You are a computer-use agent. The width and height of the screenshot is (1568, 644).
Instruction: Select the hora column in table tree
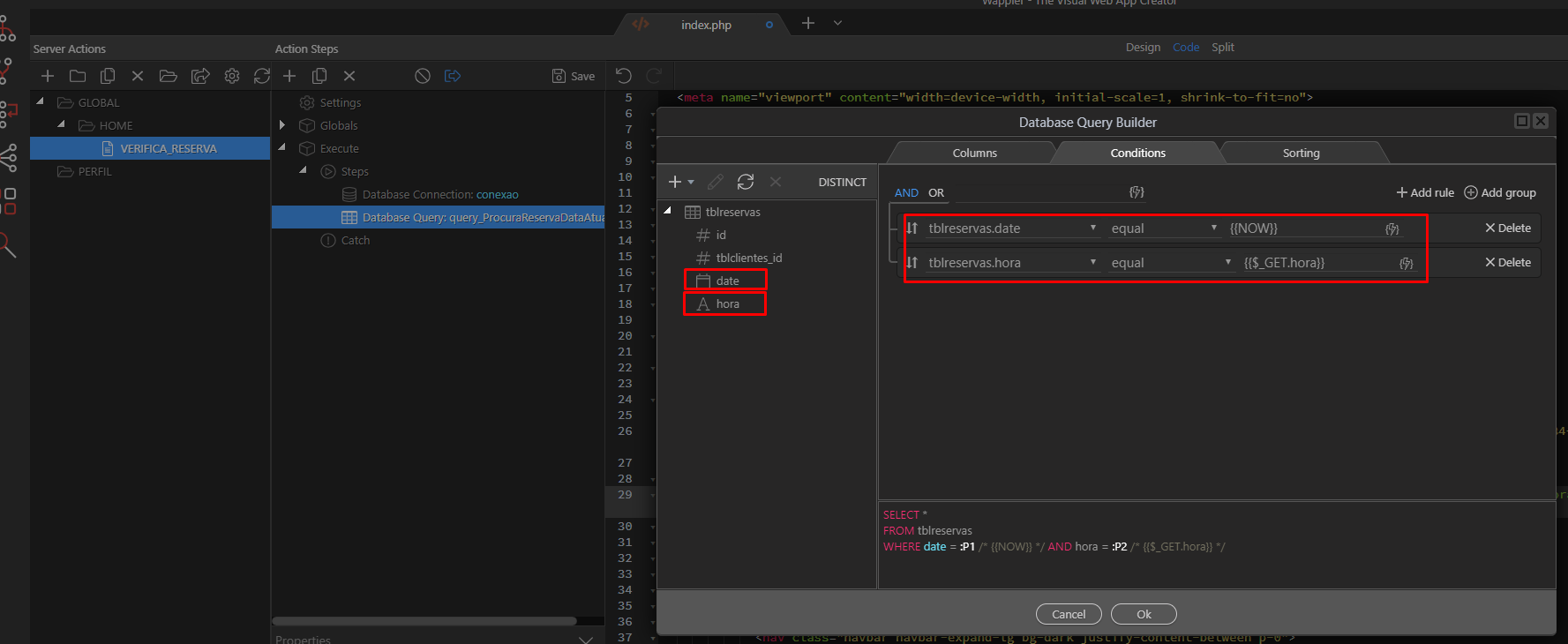point(727,303)
